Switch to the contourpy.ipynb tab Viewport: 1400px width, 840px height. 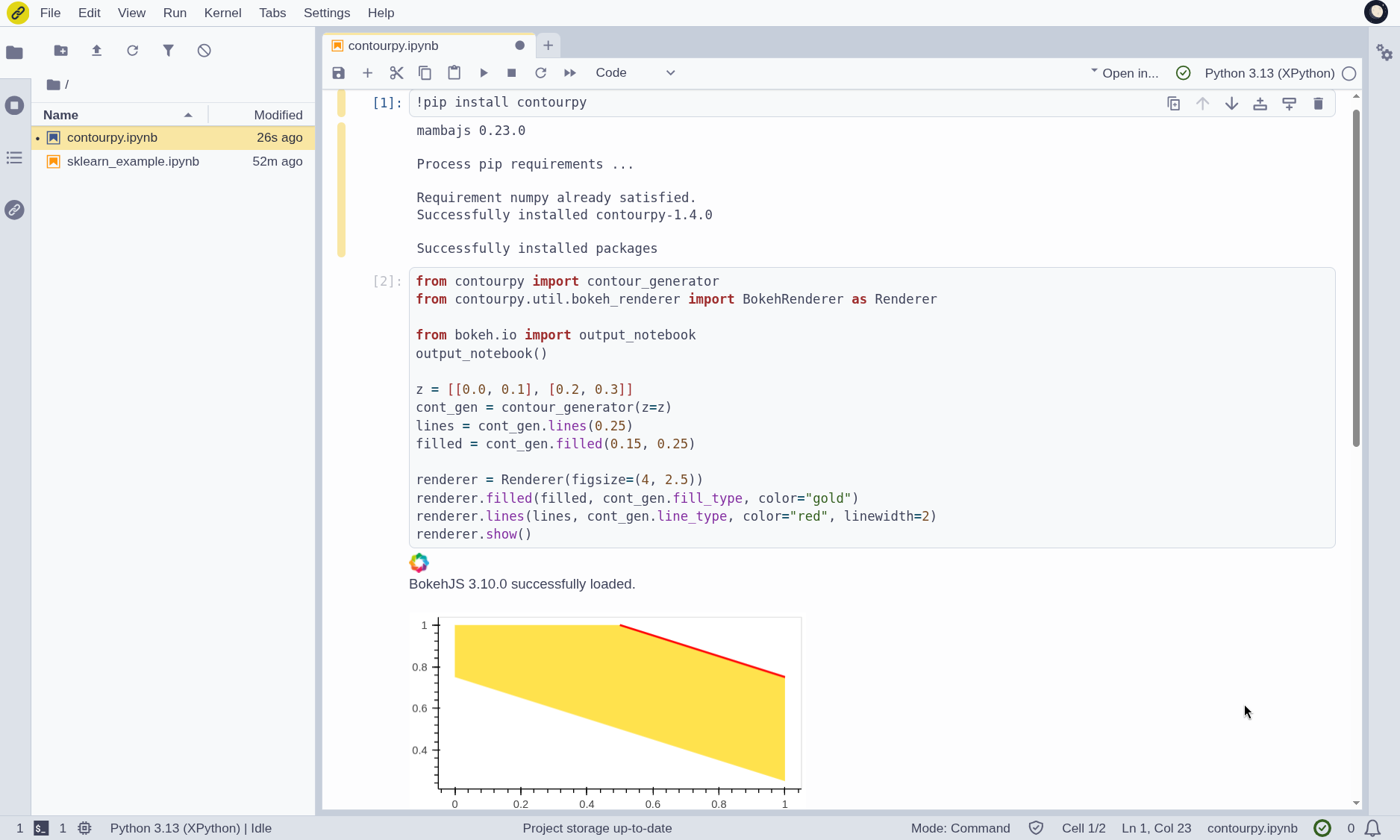point(428,46)
